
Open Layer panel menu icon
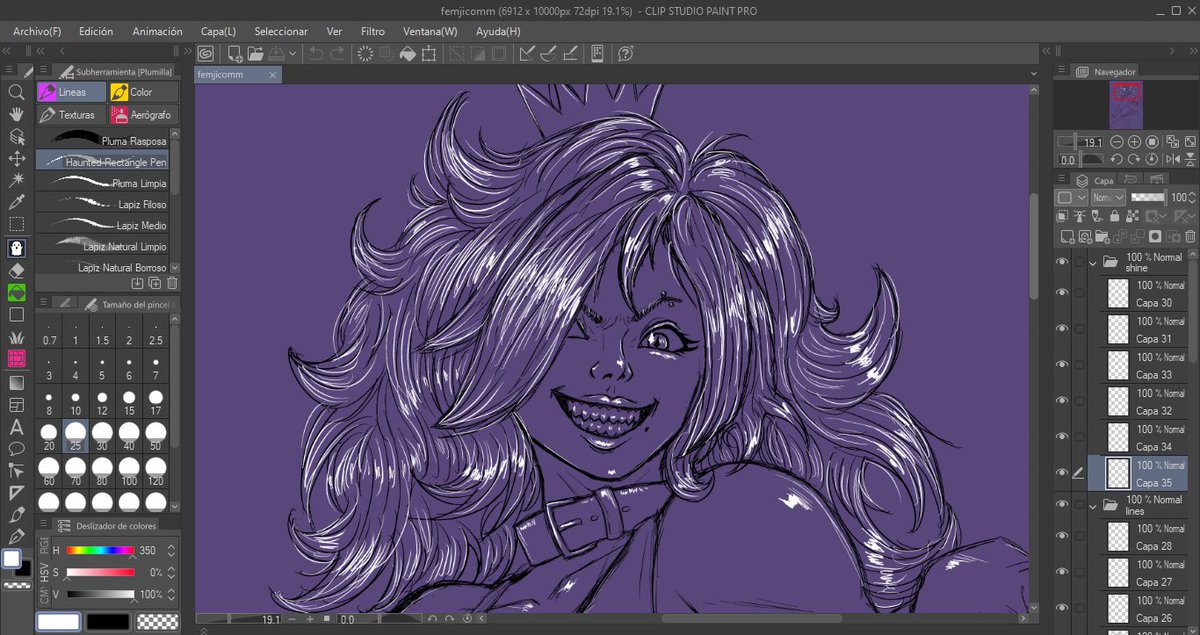[x=1063, y=181]
